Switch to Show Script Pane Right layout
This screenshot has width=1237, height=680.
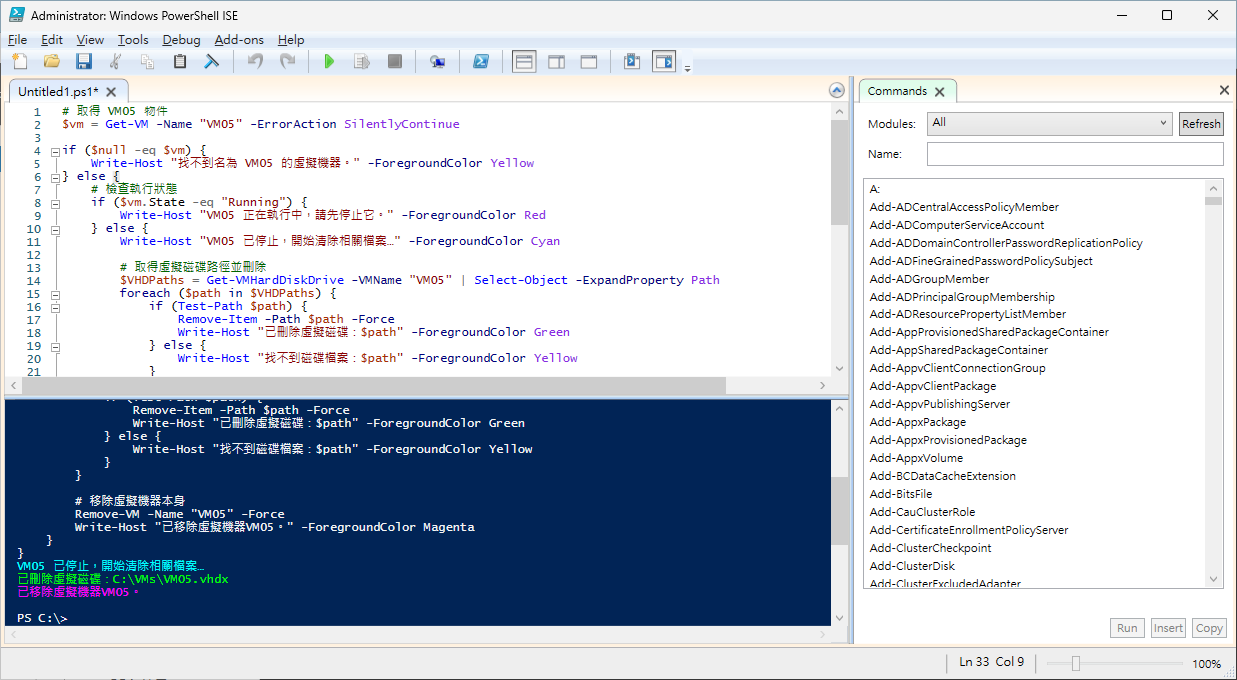[557, 62]
